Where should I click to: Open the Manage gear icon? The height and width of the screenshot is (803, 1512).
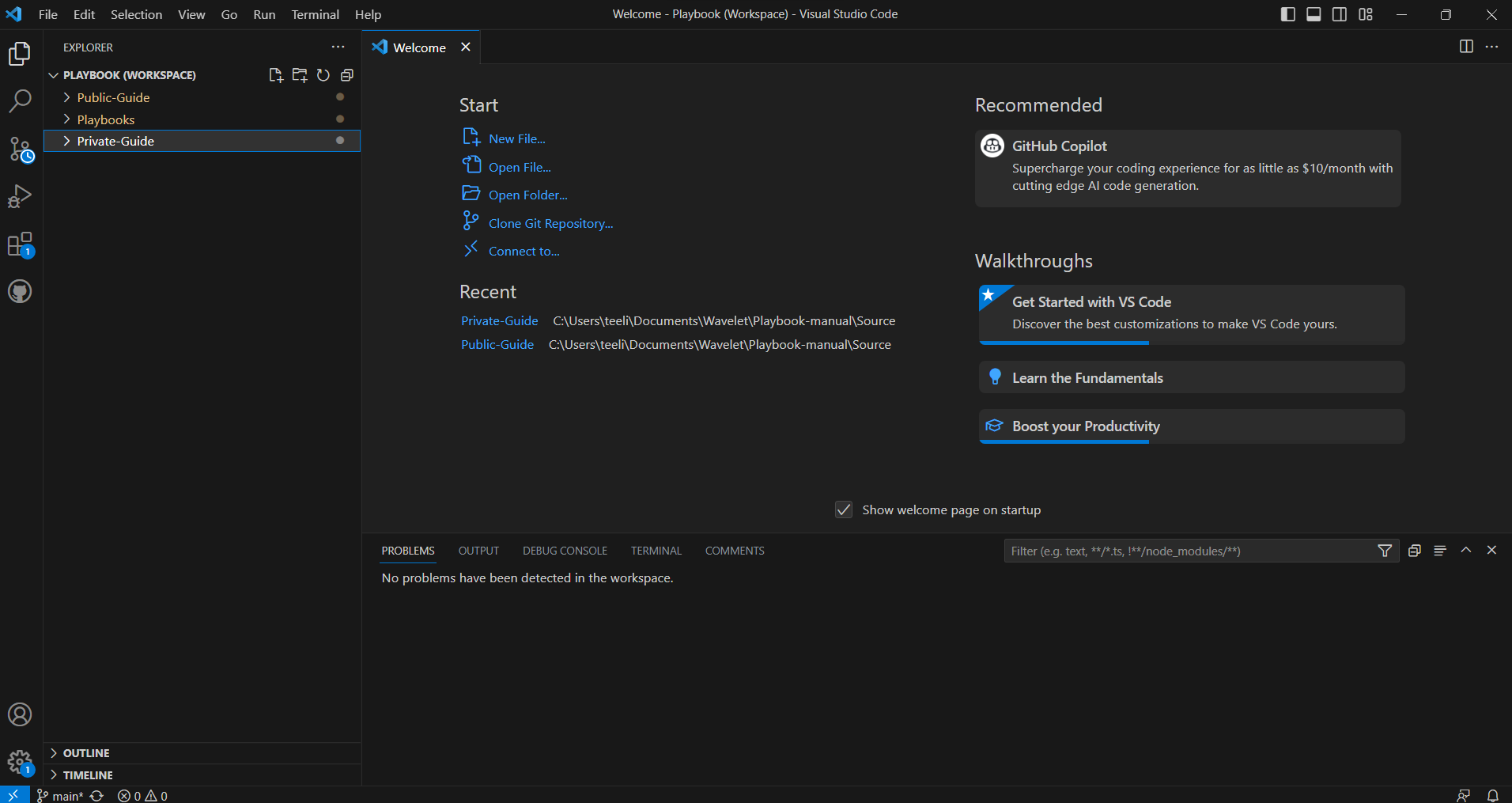point(20,763)
